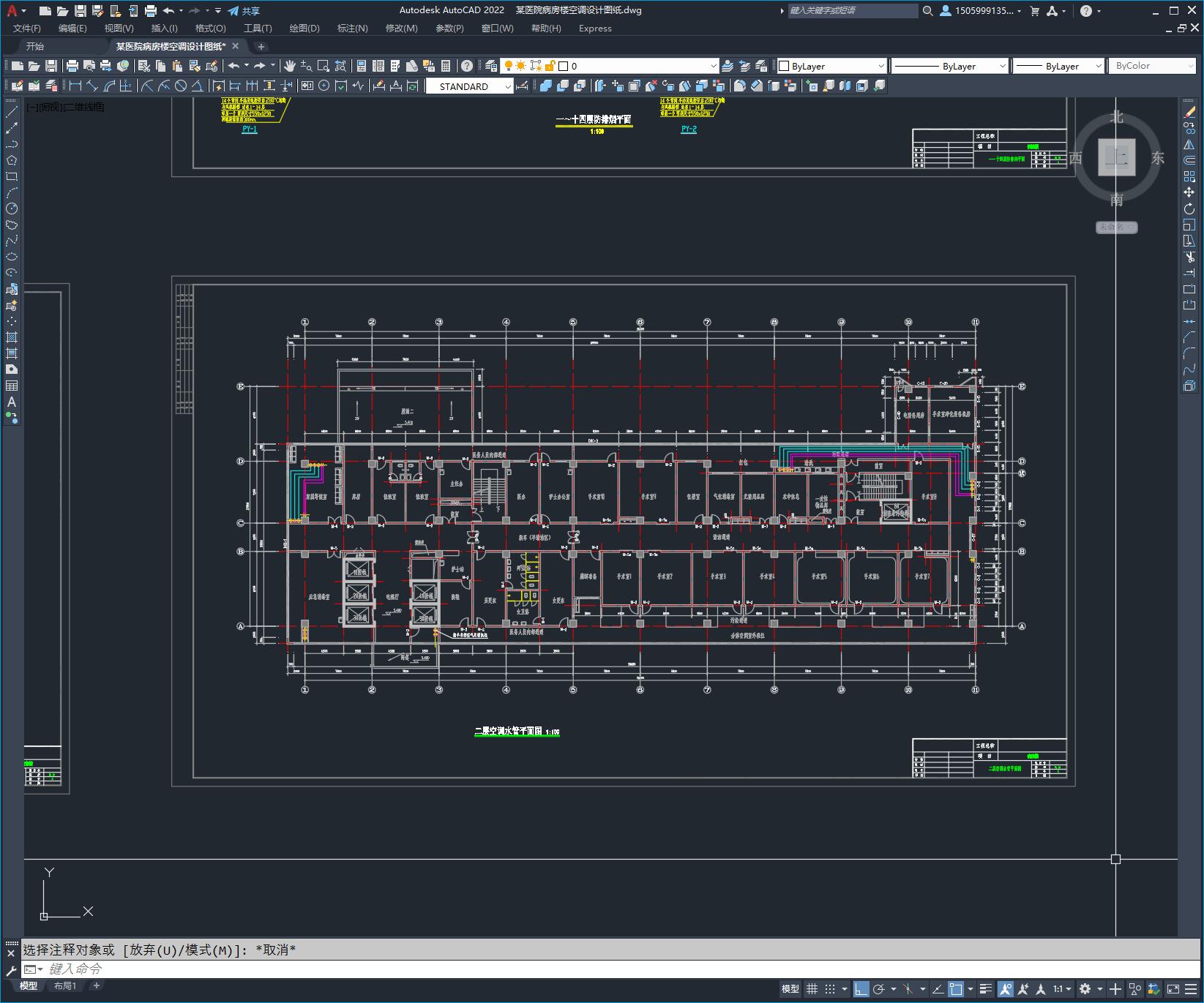The width and height of the screenshot is (1204, 1003).
Task: Toggle Ortho mode in status bar
Action: point(861,989)
